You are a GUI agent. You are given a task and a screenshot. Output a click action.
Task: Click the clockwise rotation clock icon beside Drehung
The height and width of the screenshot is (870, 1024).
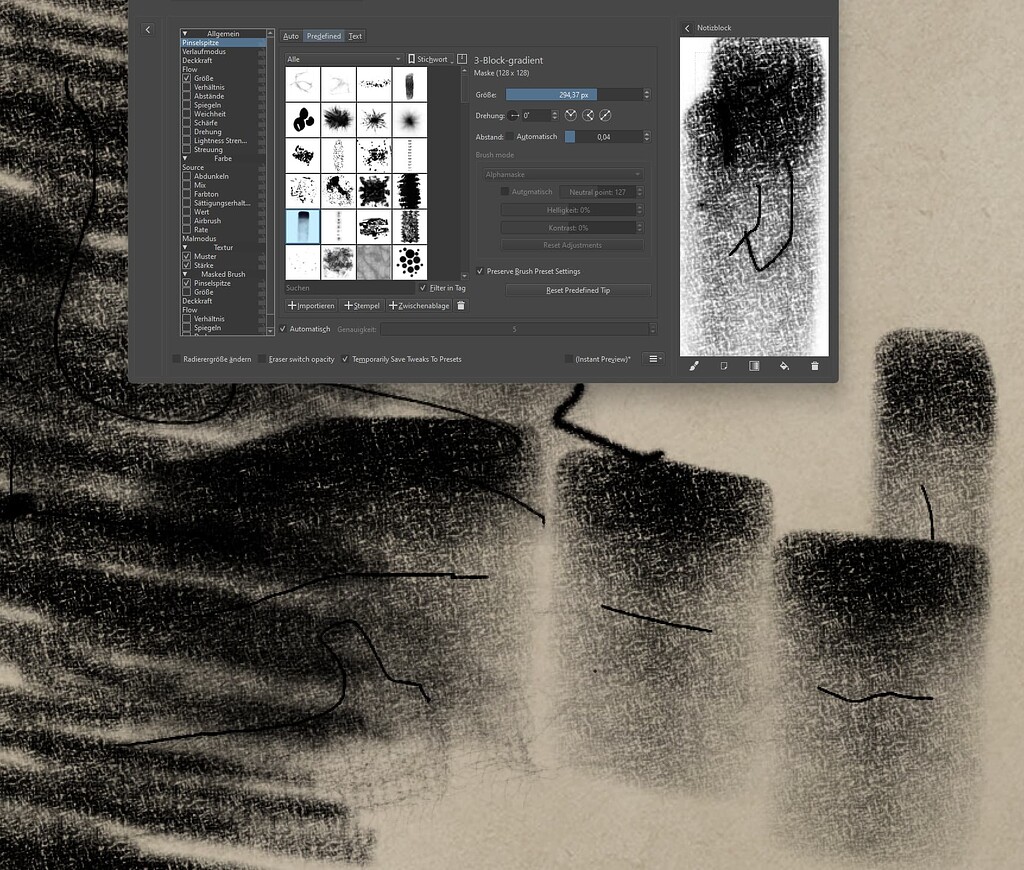570,115
